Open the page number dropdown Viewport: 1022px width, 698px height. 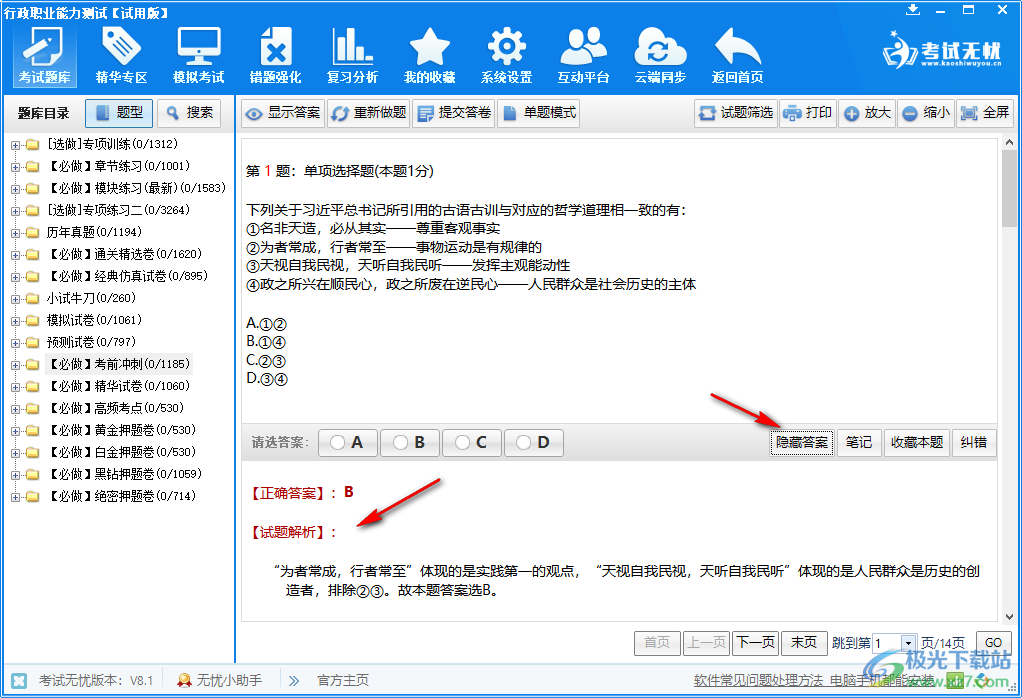908,643
